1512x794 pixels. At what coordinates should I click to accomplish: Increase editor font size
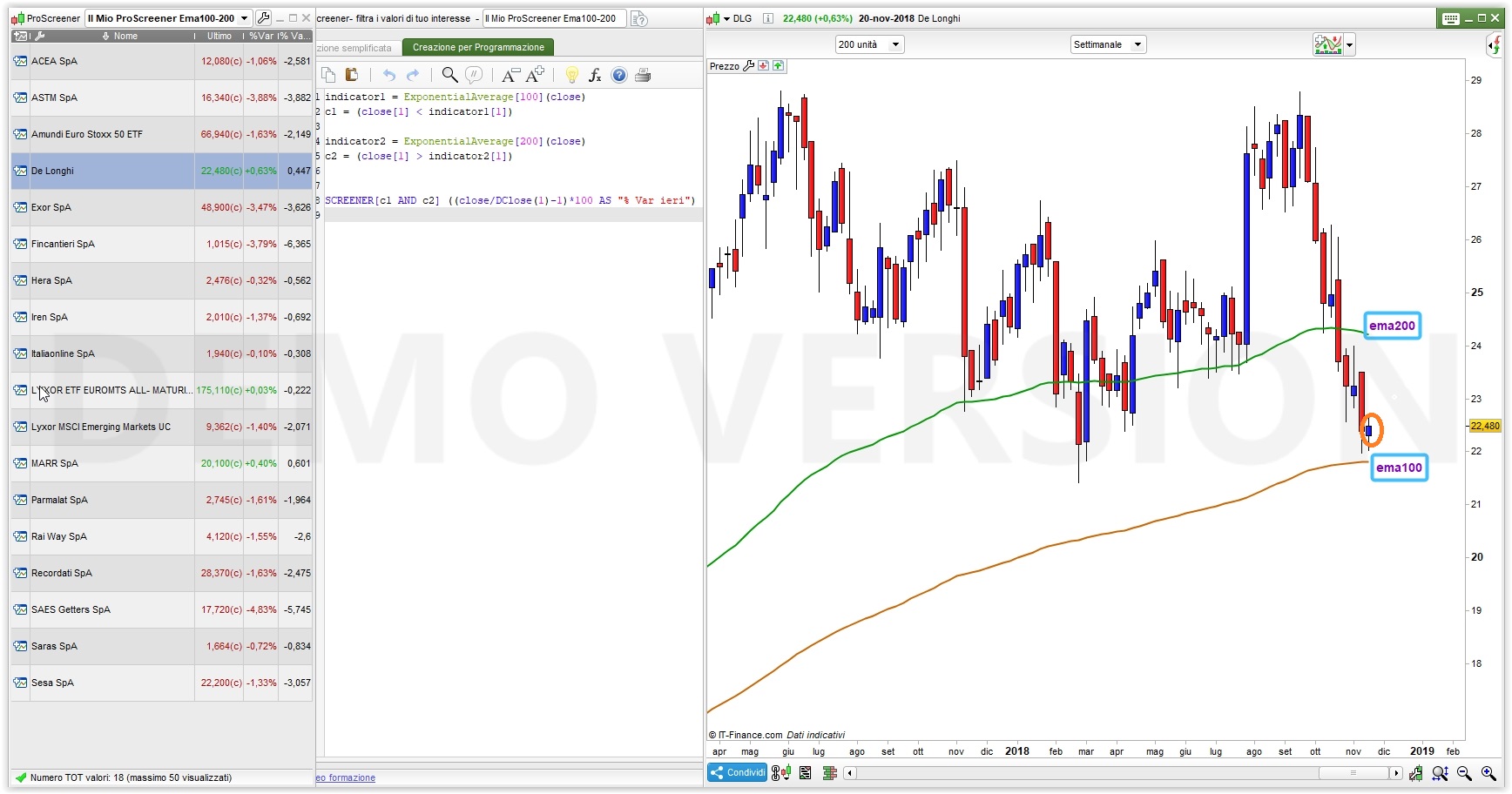536,75
